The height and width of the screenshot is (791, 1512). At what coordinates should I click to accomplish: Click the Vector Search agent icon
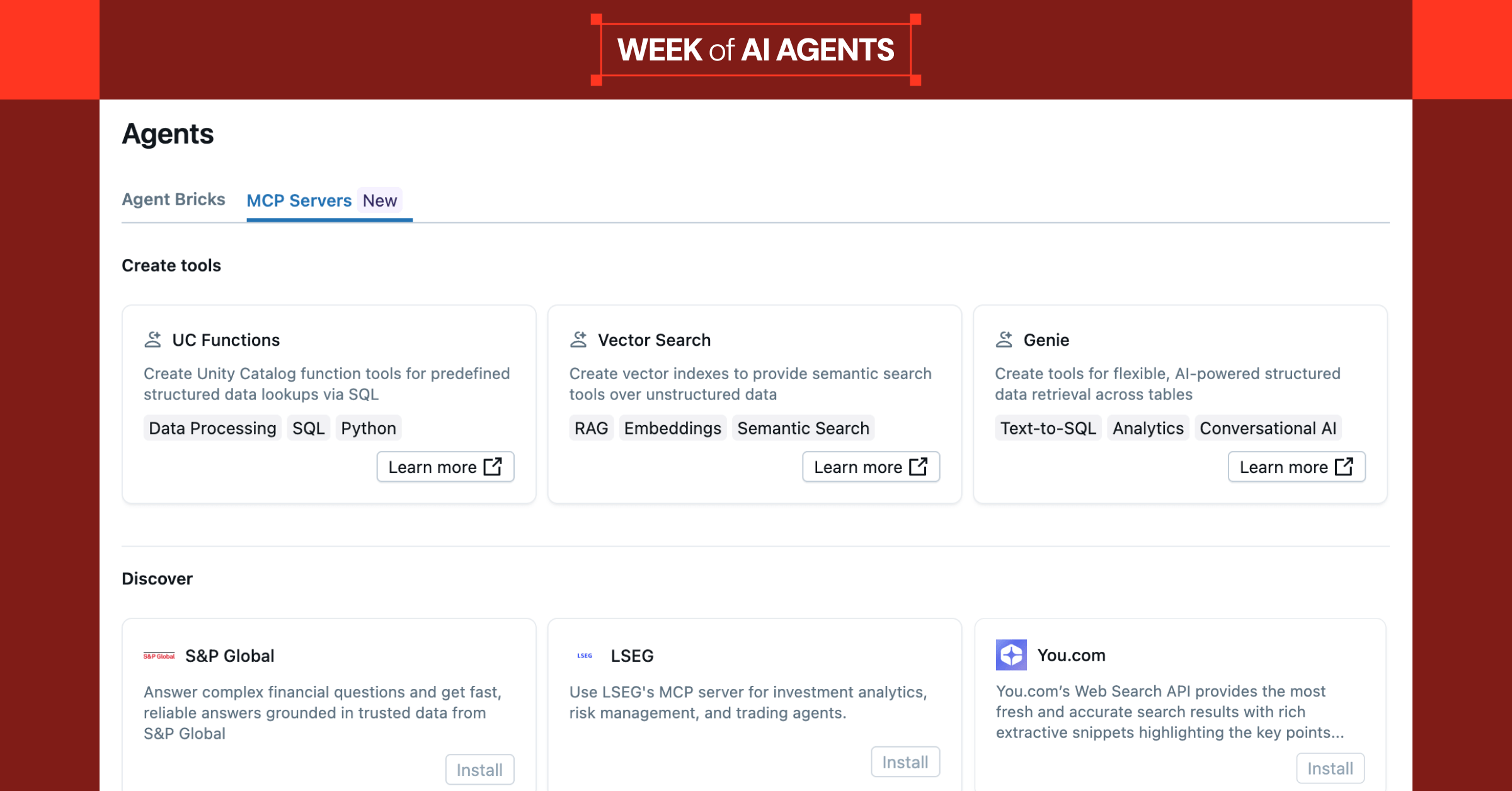(x=578, y=339)
